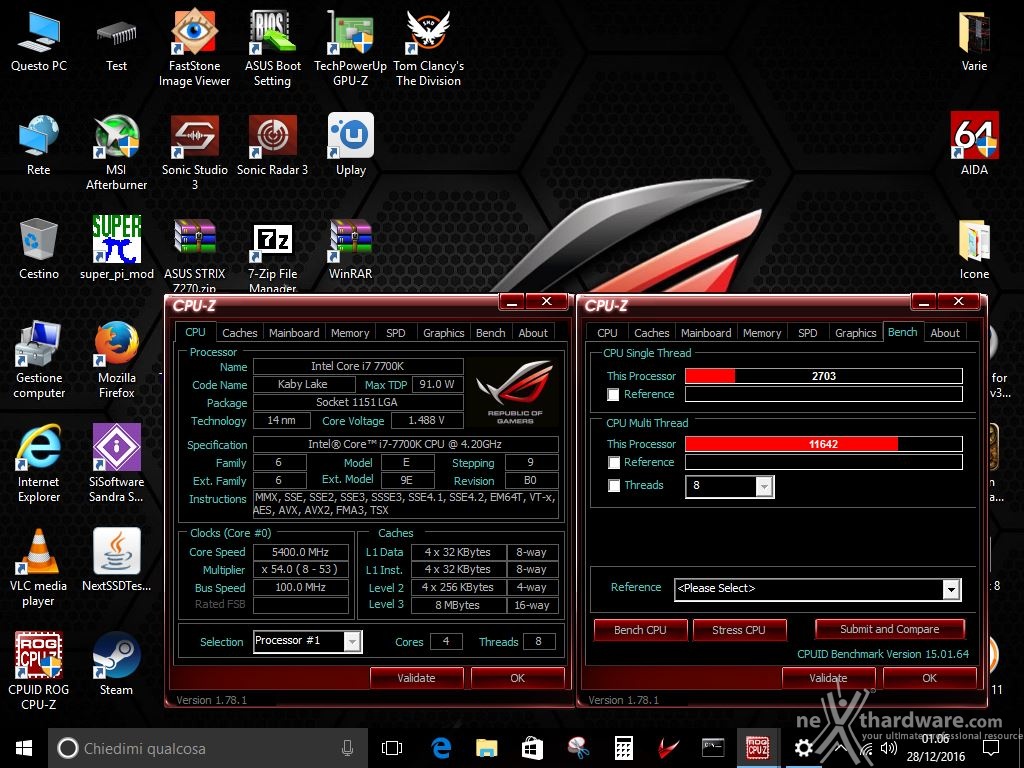Open the Threads count dropdown

coord(763,486)
